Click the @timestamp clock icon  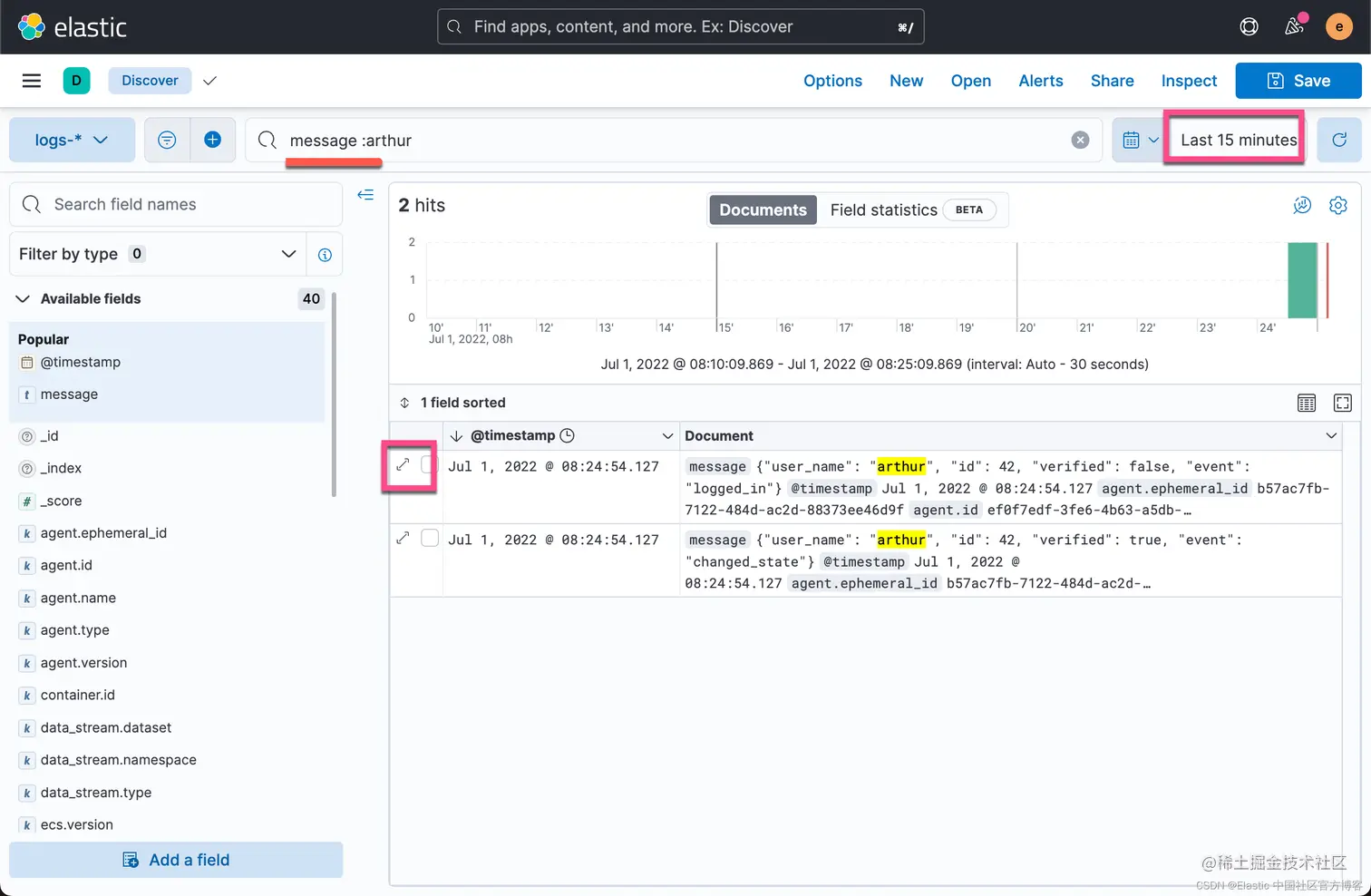[x=568, y=436]
